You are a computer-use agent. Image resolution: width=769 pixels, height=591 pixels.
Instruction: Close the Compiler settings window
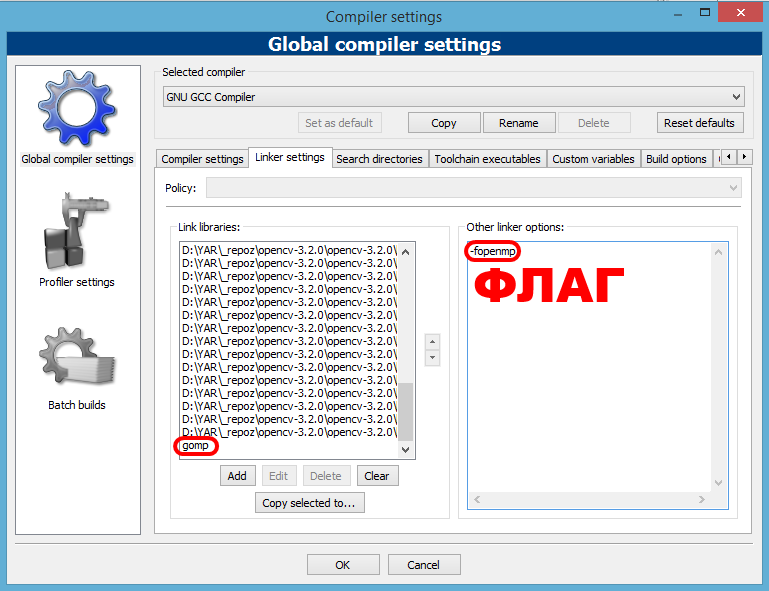[x=741, y=12]
